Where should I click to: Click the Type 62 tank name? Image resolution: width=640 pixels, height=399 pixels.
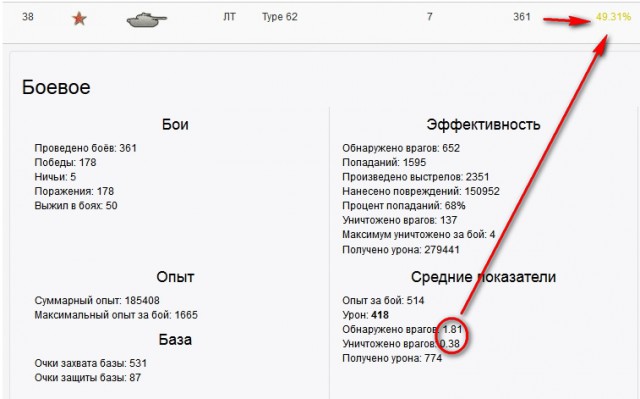point(280,17)
